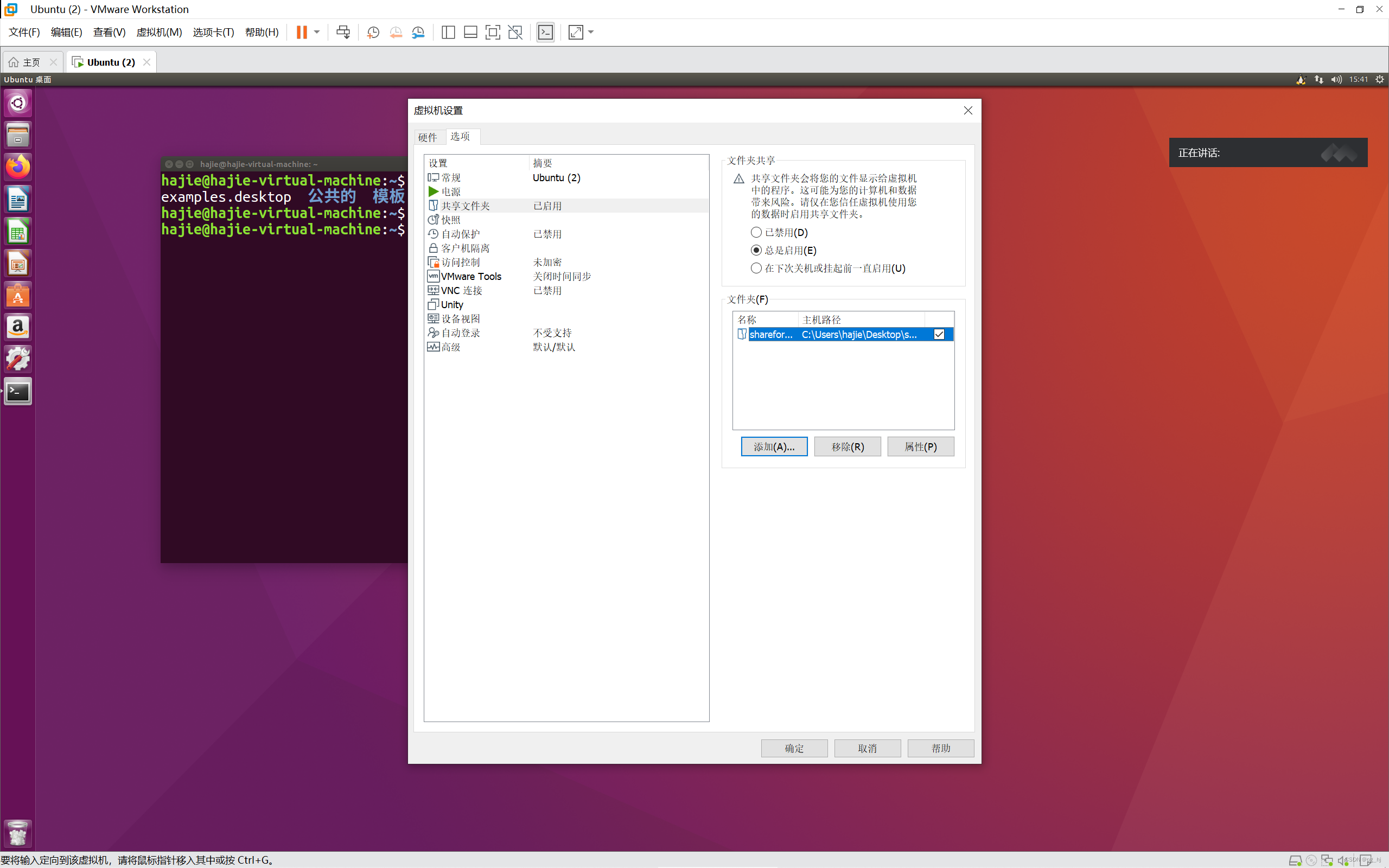This screenshot has height=868, width=1389.
Task: Confirm settings with the 确定 button
Action: click(794, 748)
